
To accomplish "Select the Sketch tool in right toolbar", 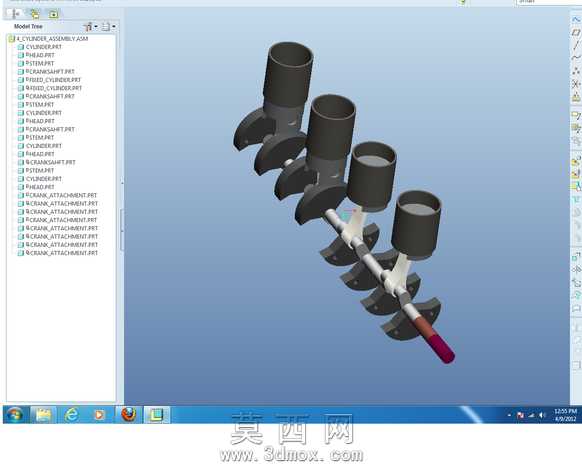I will click(x=576, y=19).
